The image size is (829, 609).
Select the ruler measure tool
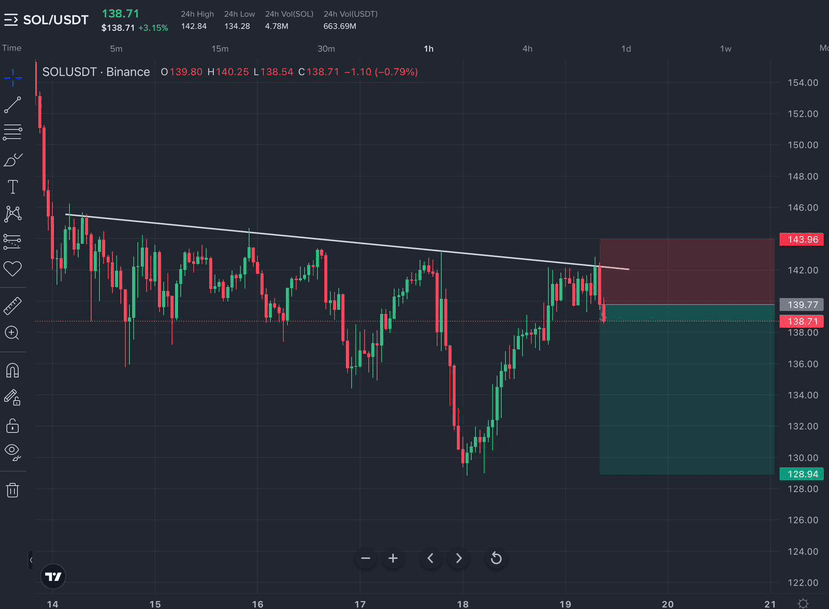[13, 306]
